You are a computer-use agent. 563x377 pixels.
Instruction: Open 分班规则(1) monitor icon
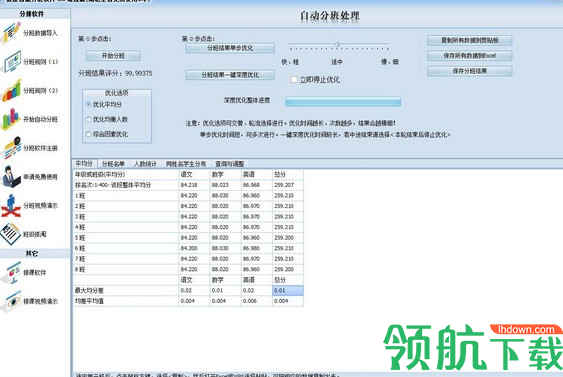11,61
